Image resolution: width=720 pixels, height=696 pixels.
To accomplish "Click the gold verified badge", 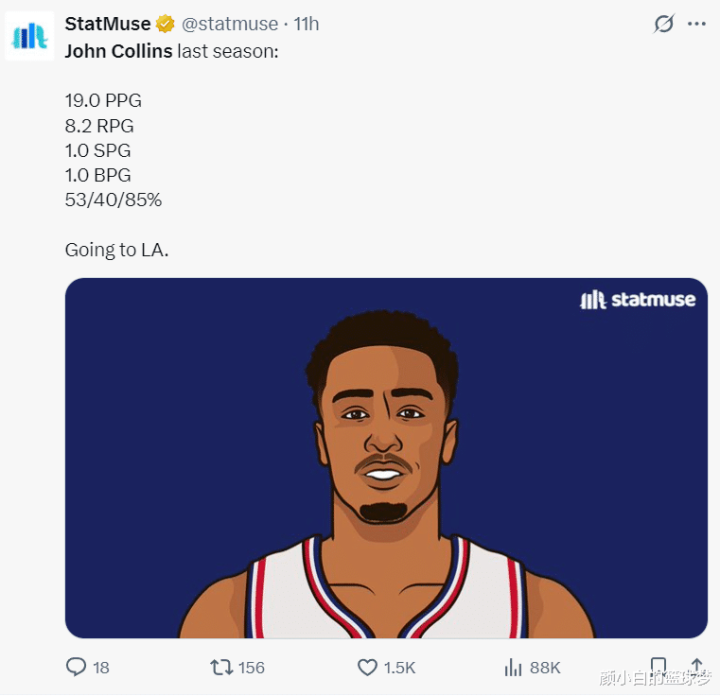I will pos(166,23).
